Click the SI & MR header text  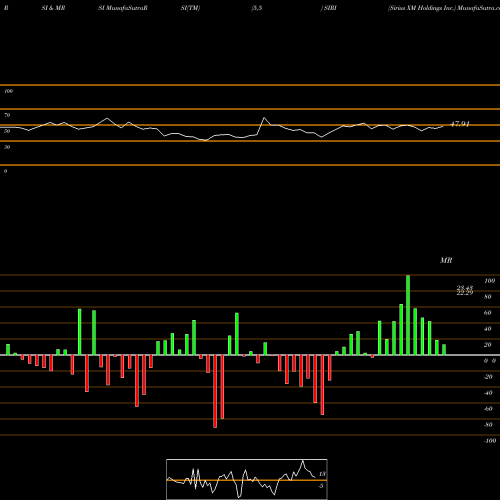pyautogui.click(x=53, y=8)
